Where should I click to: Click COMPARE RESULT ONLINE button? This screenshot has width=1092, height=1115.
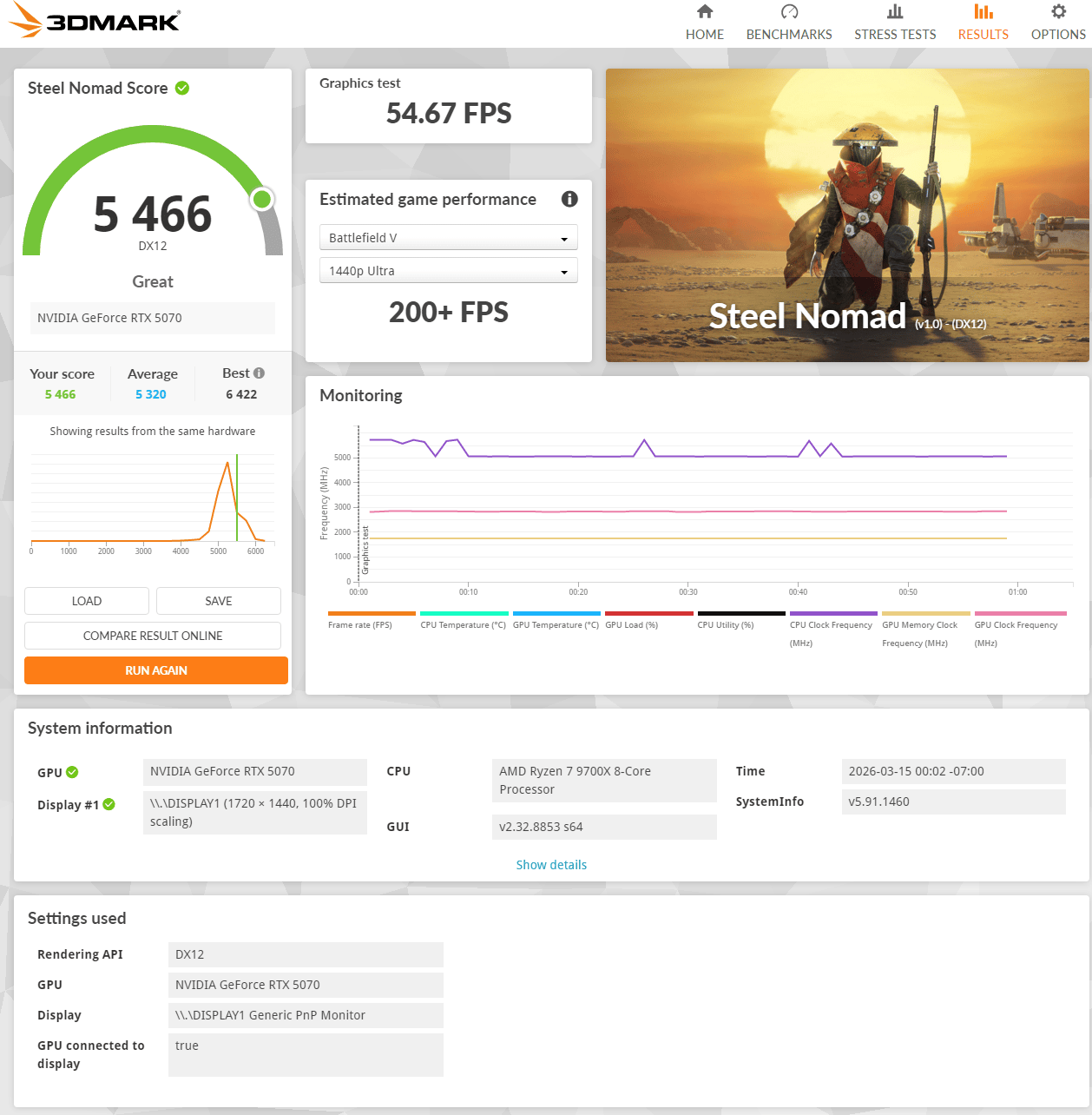[153, 636]
